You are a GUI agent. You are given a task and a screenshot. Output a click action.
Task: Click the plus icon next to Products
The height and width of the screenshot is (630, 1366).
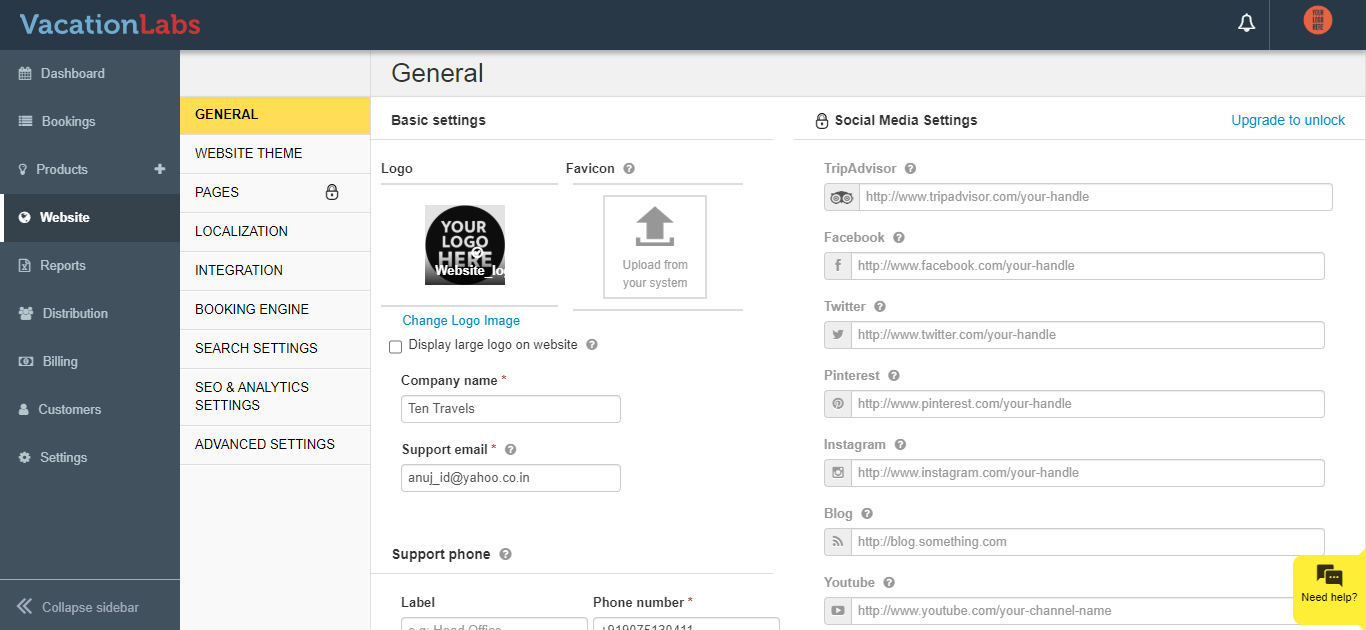tap(159, 169)
